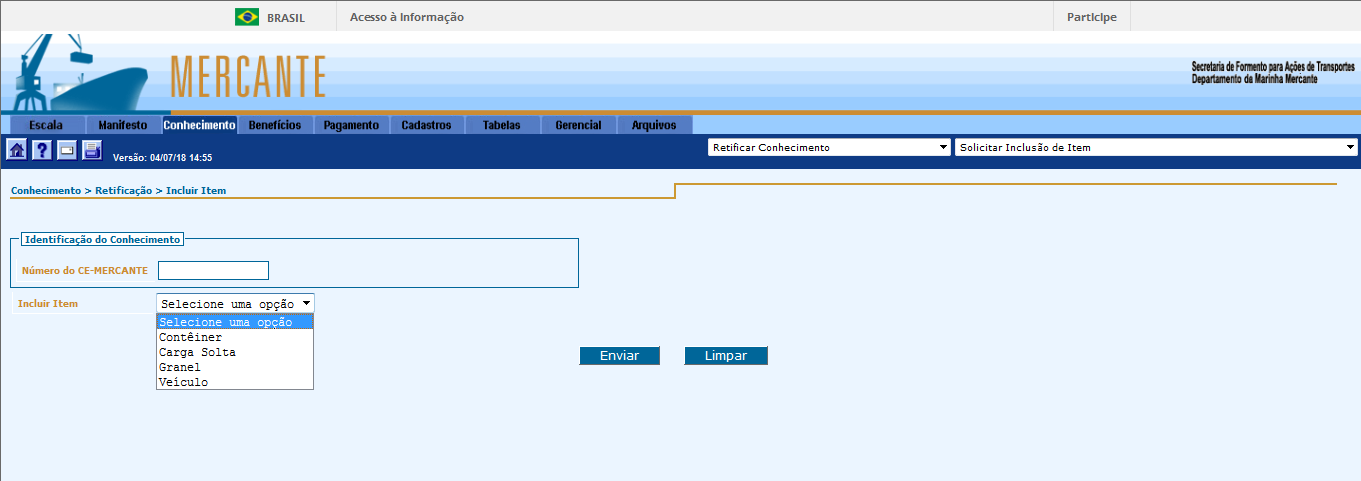Select Veículo option in the list

point(235,382)
